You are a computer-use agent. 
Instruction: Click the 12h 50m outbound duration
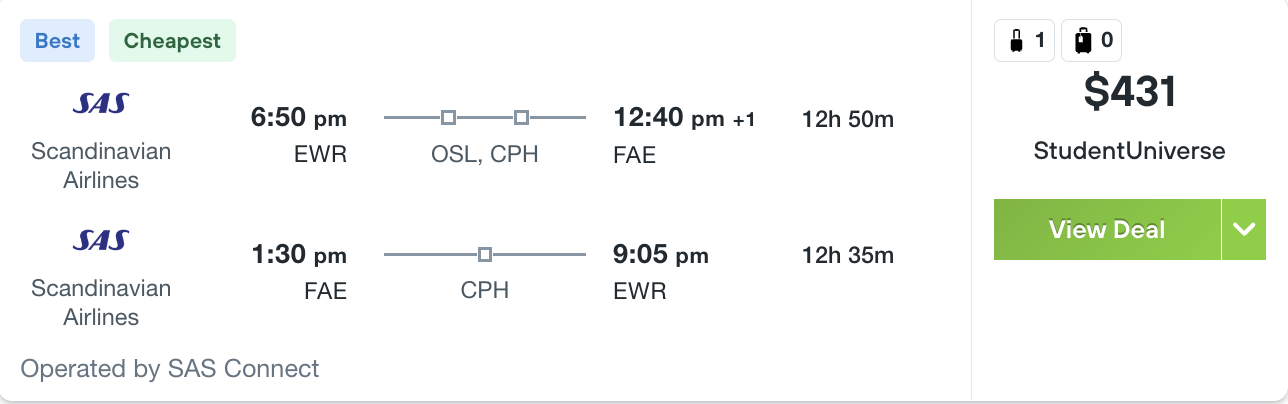(848, 120)
